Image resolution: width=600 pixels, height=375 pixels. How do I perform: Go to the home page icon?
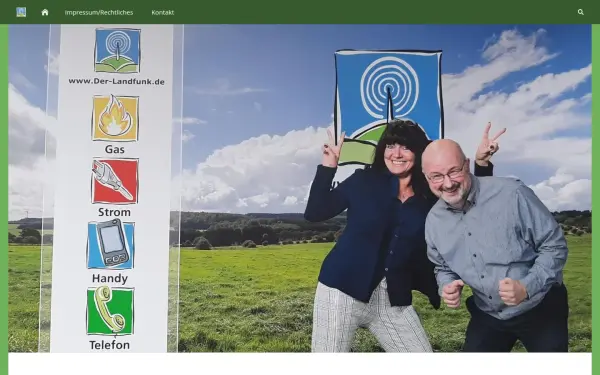click(x=45, y=12)
